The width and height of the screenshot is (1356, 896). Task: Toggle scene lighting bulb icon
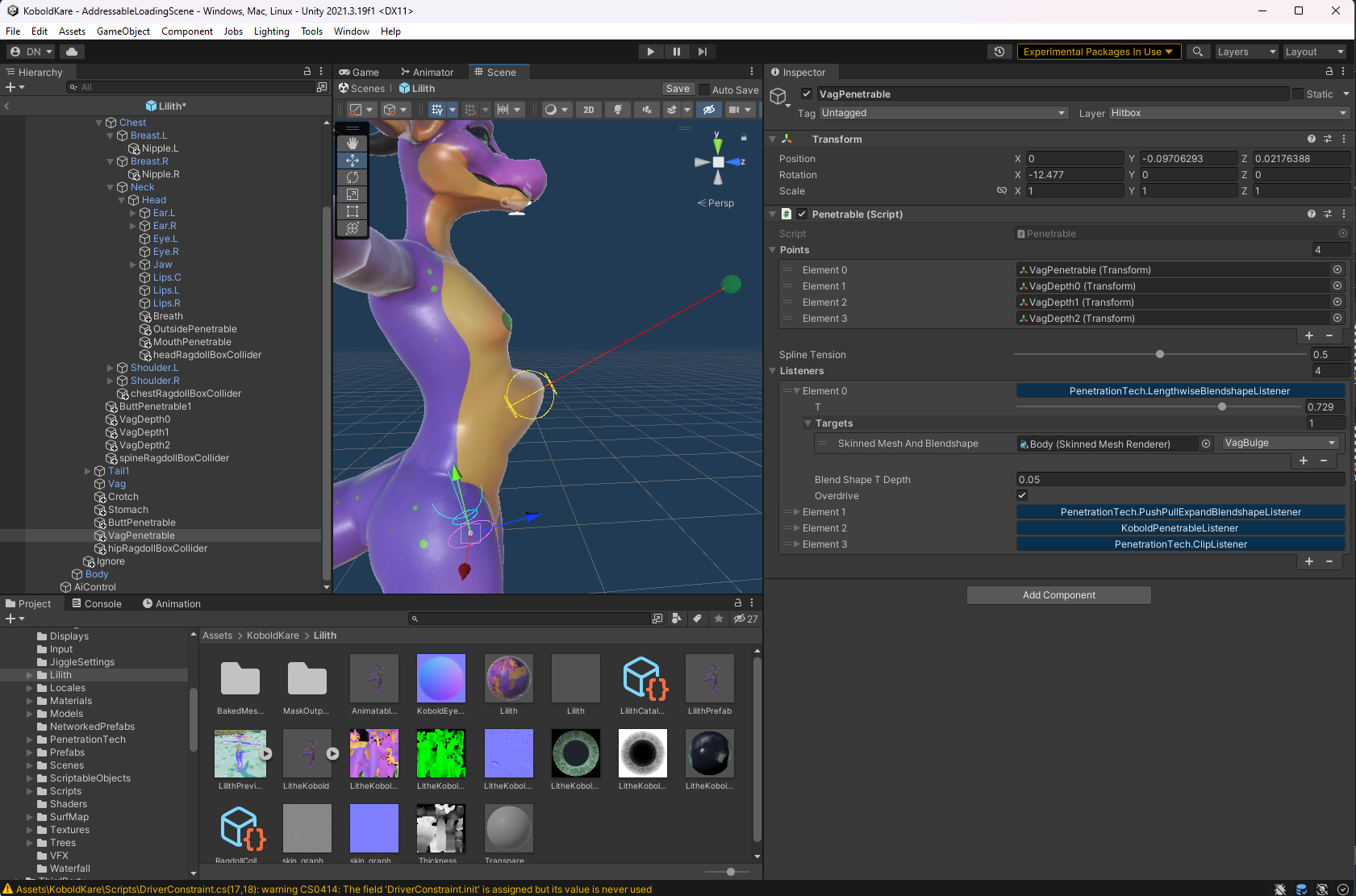(x=617, y=110)
